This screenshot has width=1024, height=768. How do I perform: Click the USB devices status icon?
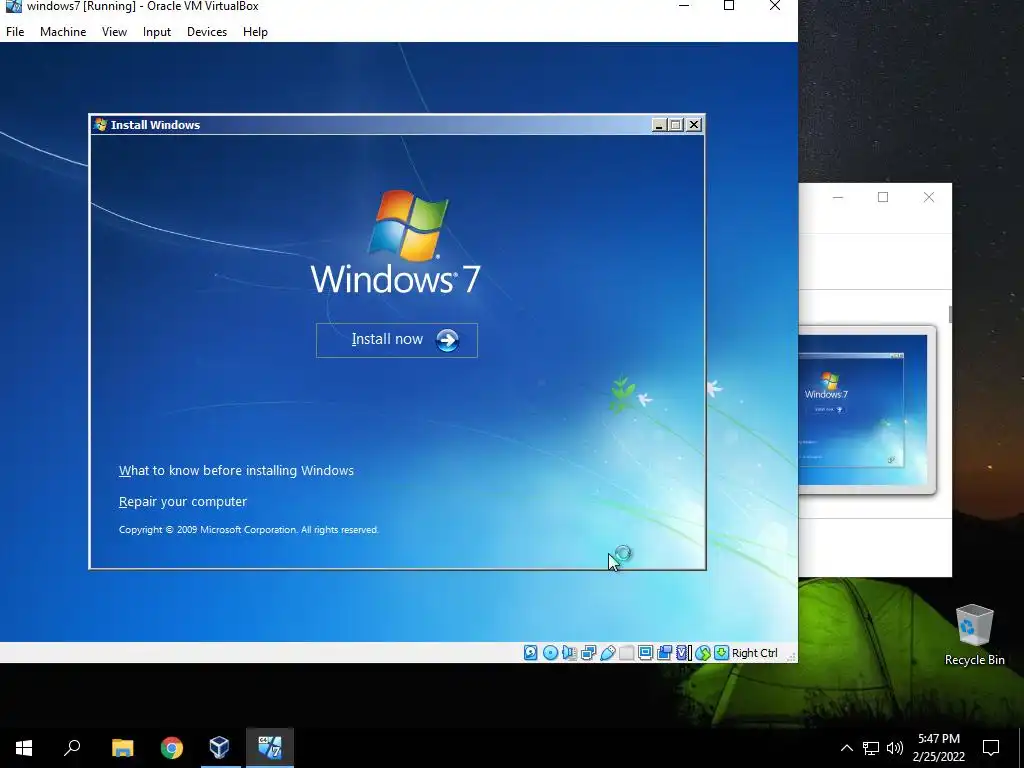[x=608, y=652]
